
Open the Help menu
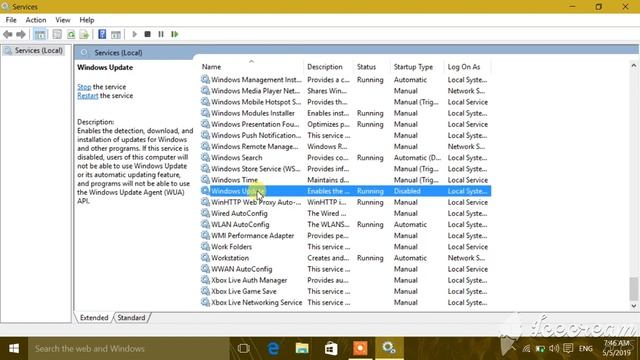87,20
